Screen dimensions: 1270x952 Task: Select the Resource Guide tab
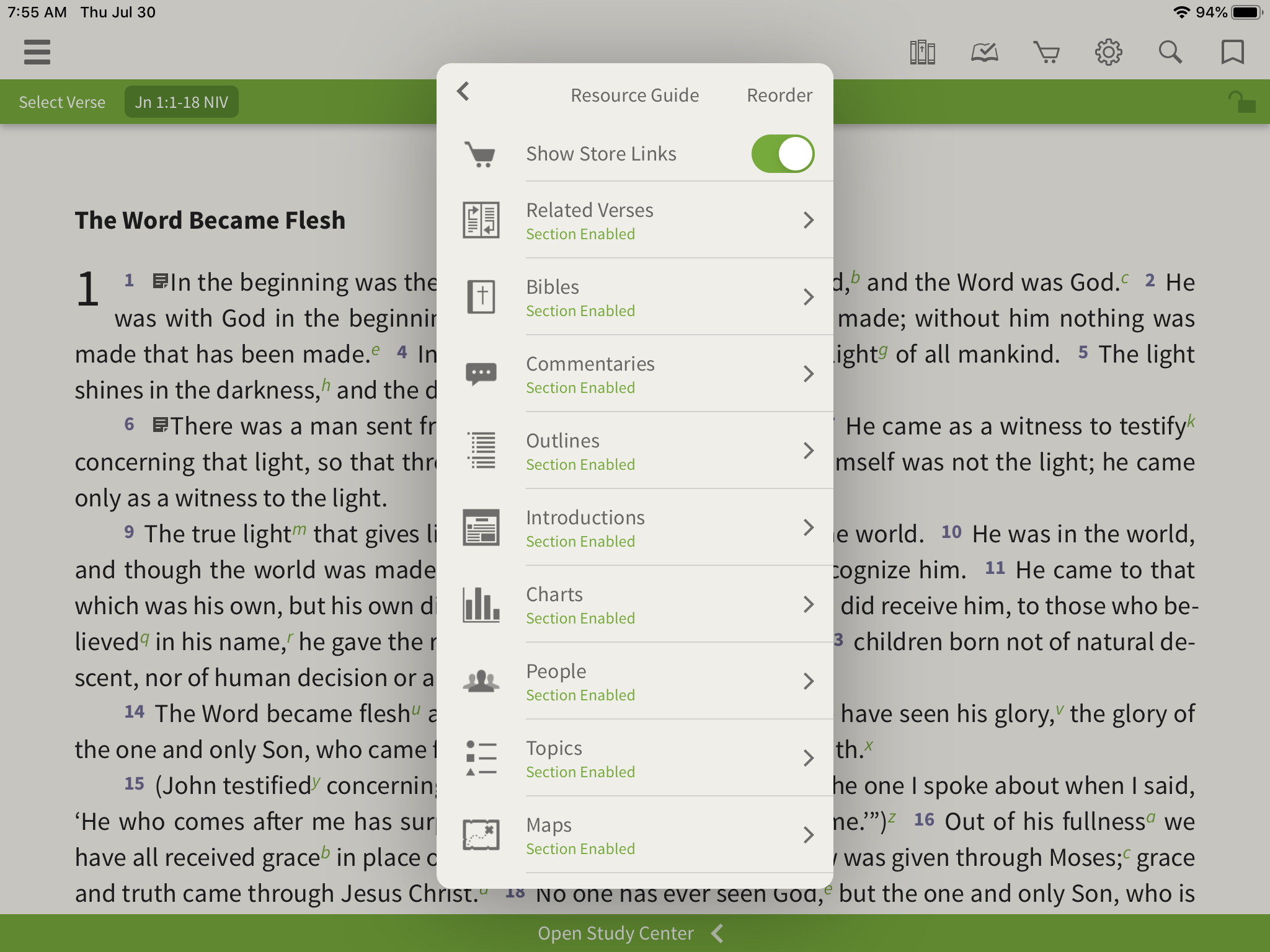[x=633, y=95]
